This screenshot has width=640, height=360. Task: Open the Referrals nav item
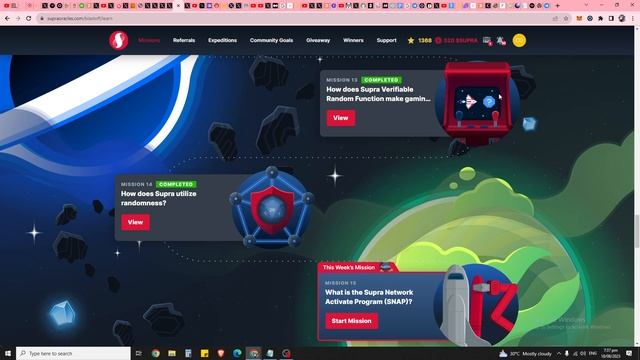(184, 40)
